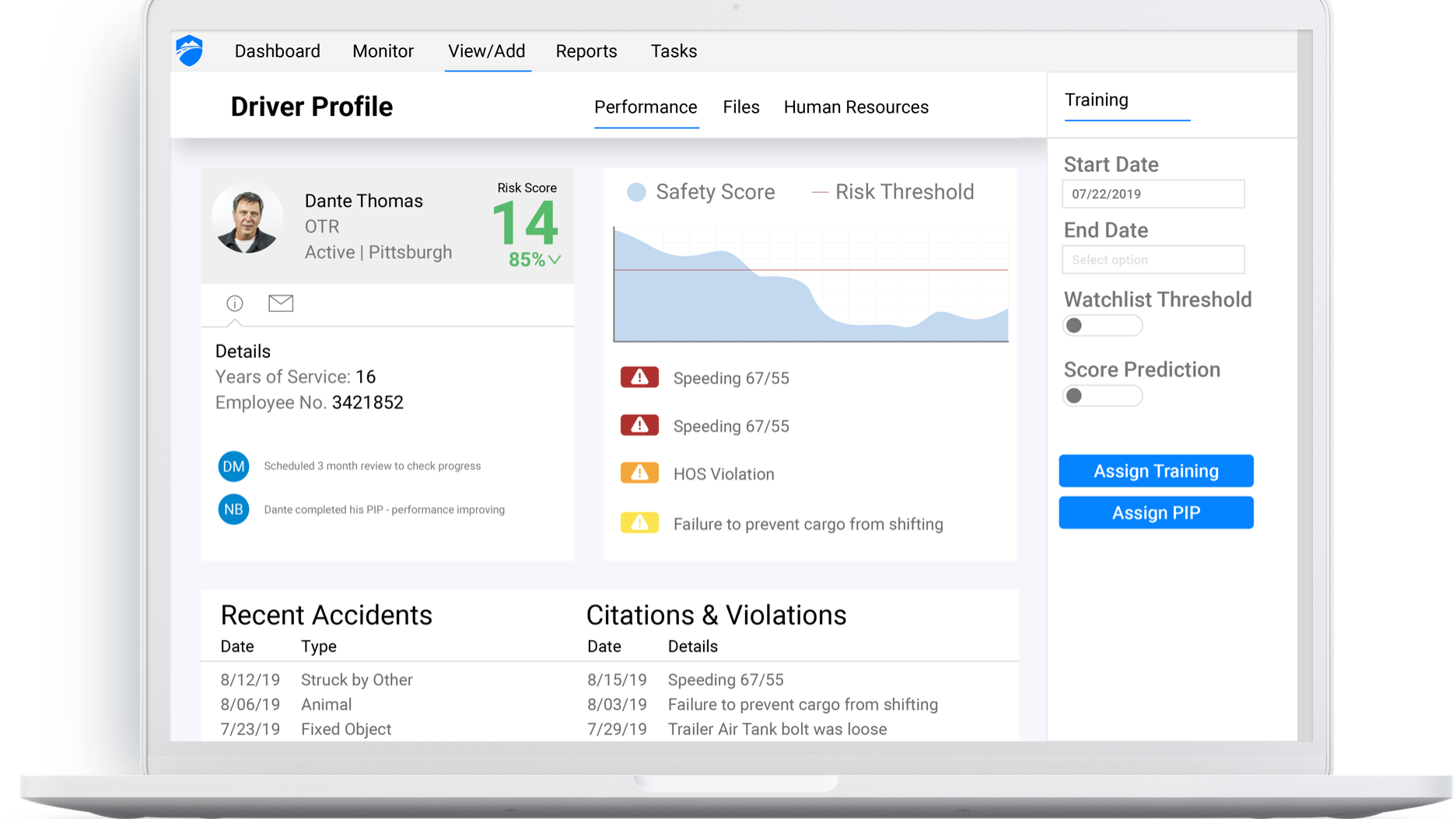The height and width of the screenshot is (819, 1456).
Task: Click Dante Thomas profile photo
Action: click(x=247, y=219)
